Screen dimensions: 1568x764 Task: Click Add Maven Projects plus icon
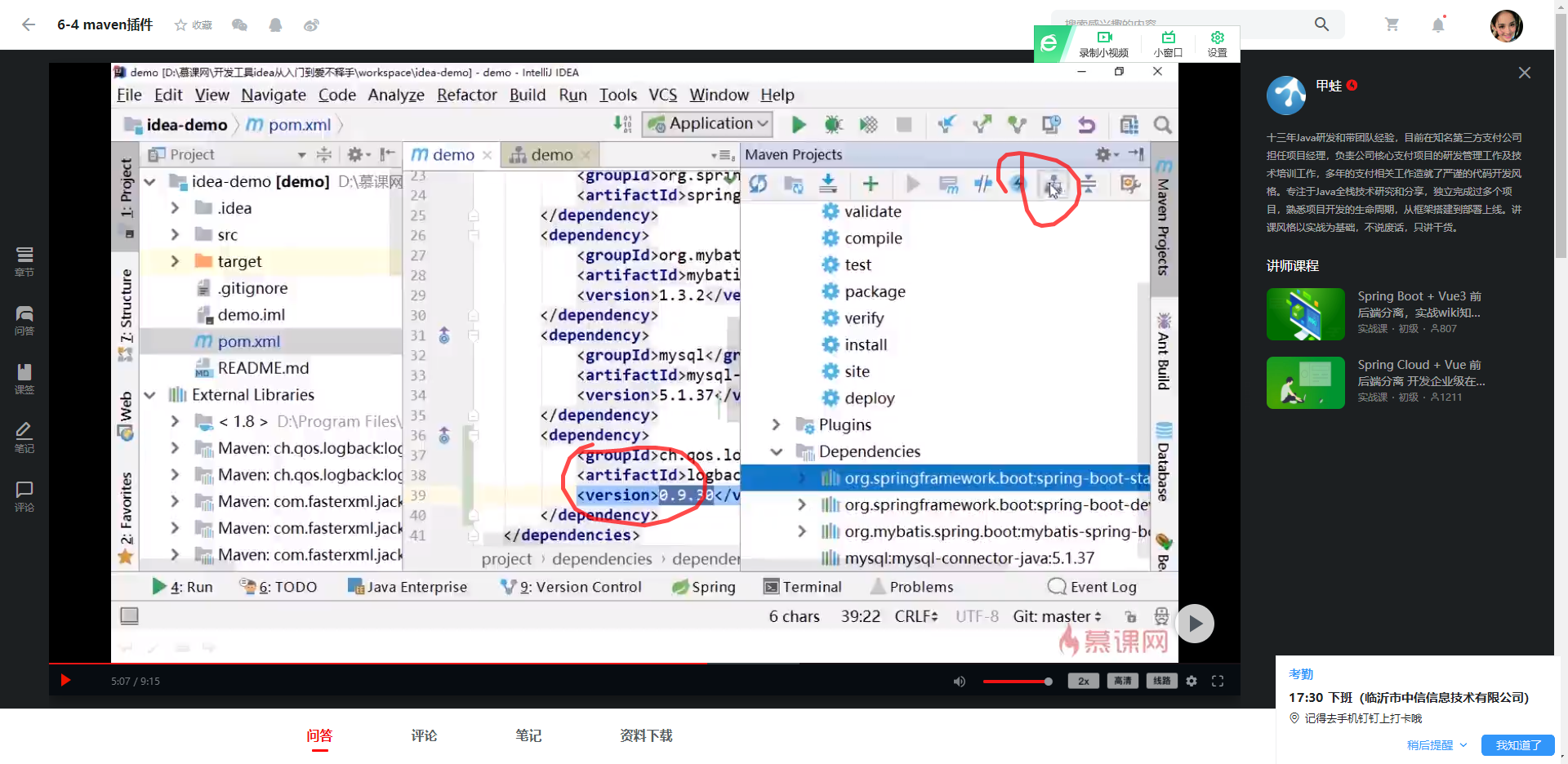(x=871, y=184)
